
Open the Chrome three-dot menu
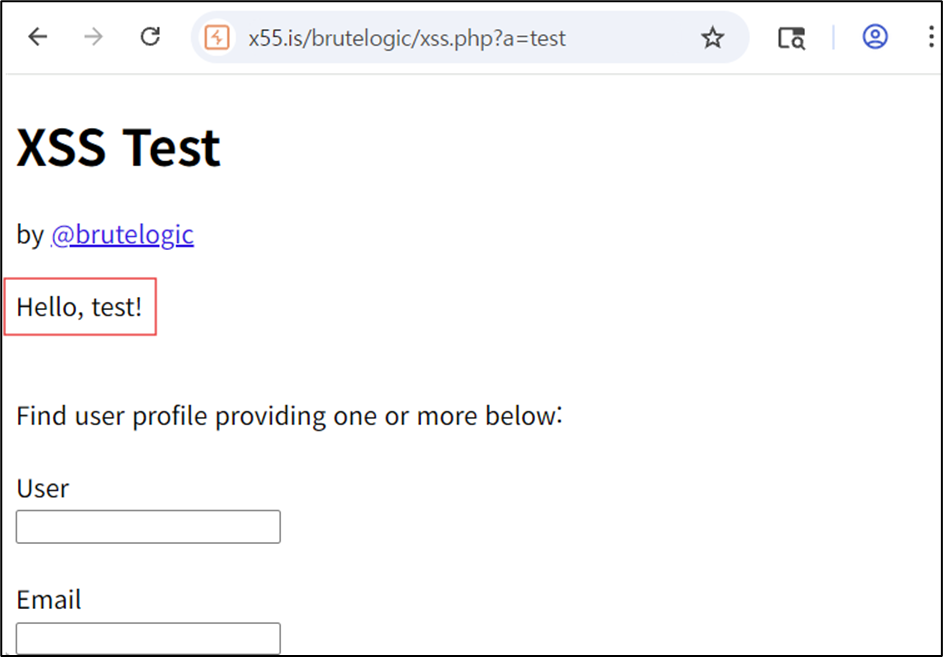point(931,37)
